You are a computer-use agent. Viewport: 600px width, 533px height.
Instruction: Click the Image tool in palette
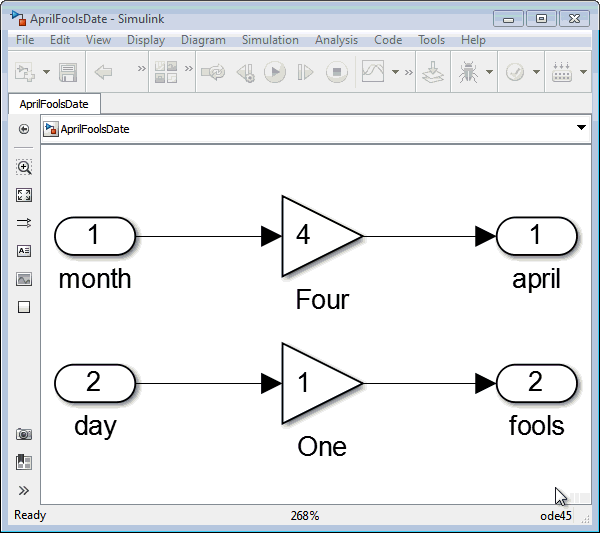pyautogui.click(x=24, y=279)
